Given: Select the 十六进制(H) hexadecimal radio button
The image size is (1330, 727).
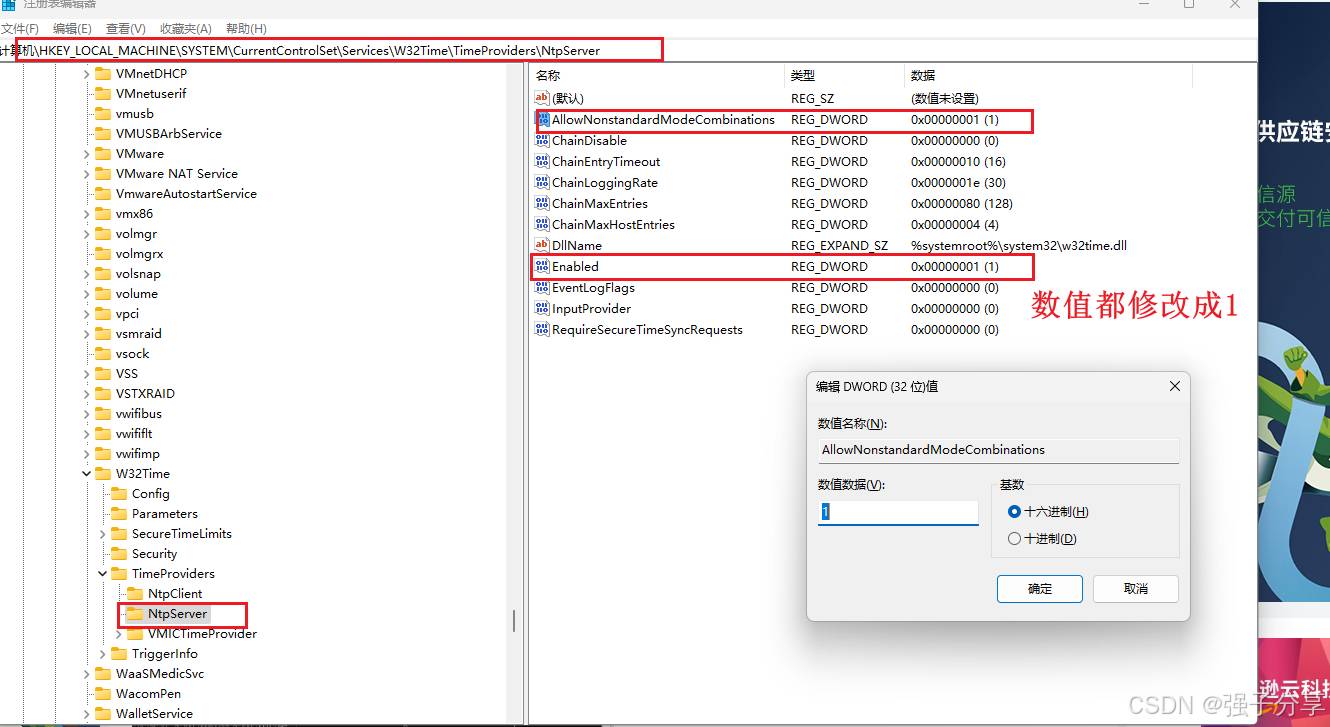Looking at the screenshot, I should pyautogui.click(x=1014, y=511).
